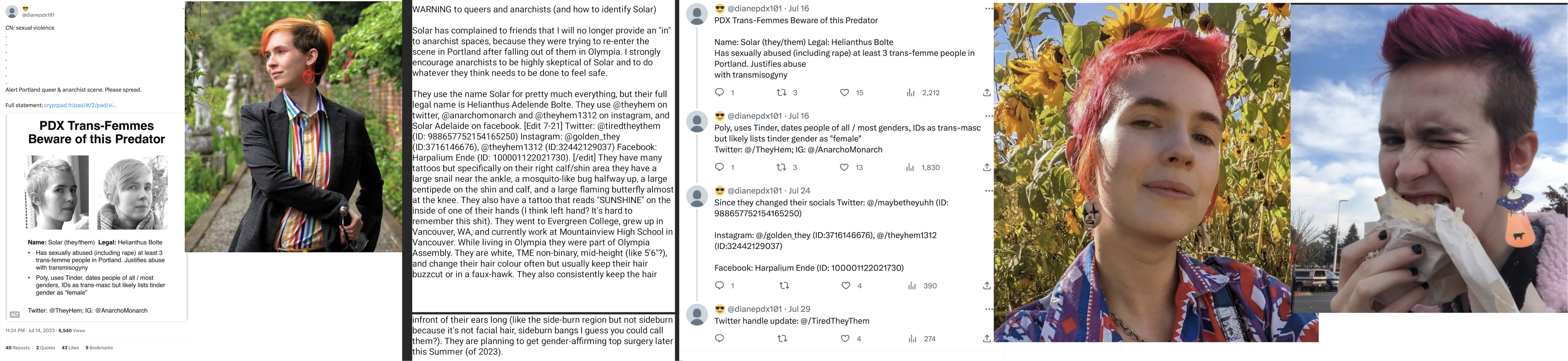Open view analytics icon on Jul 29 tweet
The height and width of the screenshot is (361, 1568).
pyautogui.click(x=912, y=339)
